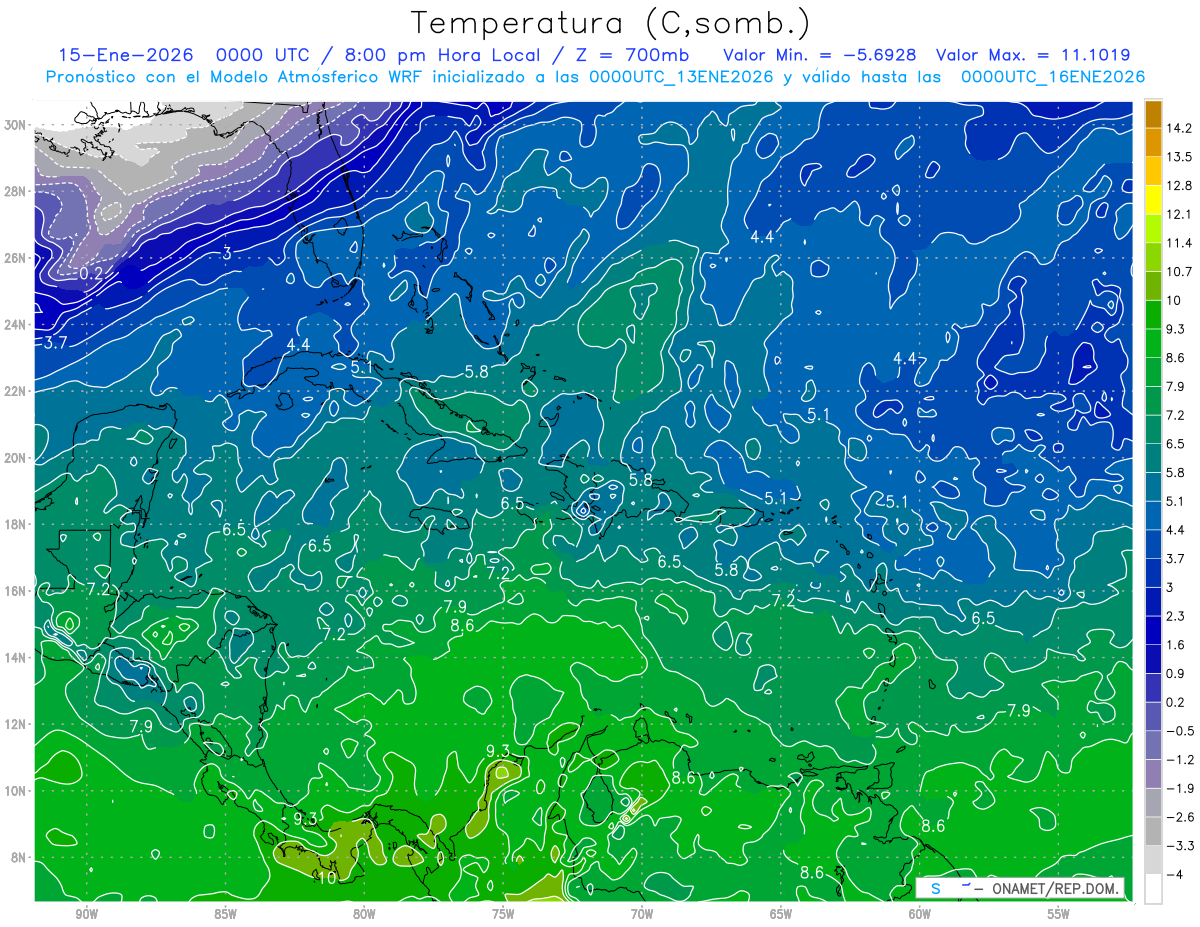Viewport: 1200px width, 927px height.
Task: Click the white legend band below -4
Action: [1153, 888]
